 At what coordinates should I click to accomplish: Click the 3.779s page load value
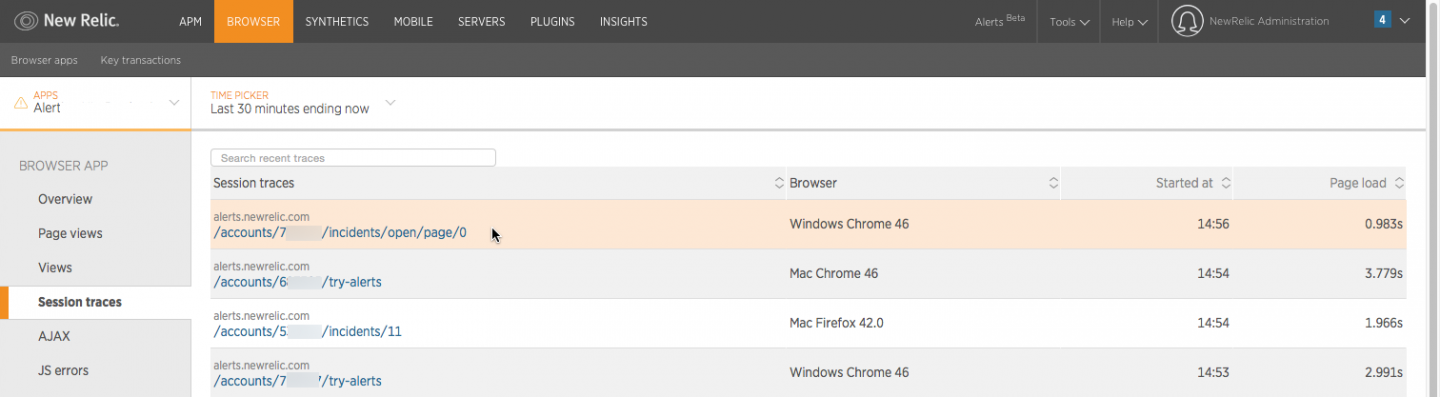[1384, 273]
